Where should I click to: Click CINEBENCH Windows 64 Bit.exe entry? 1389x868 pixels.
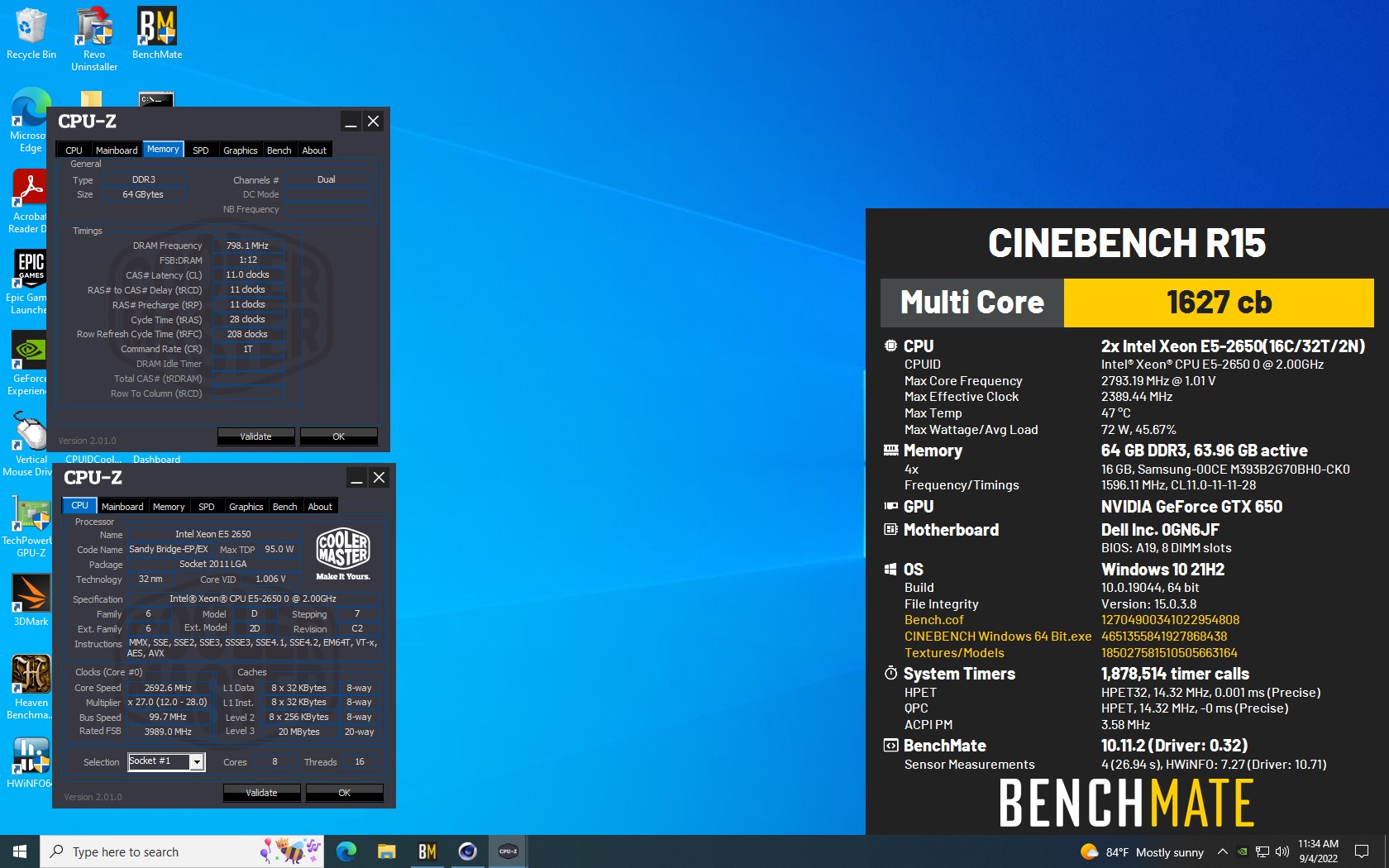coord(998,637)
